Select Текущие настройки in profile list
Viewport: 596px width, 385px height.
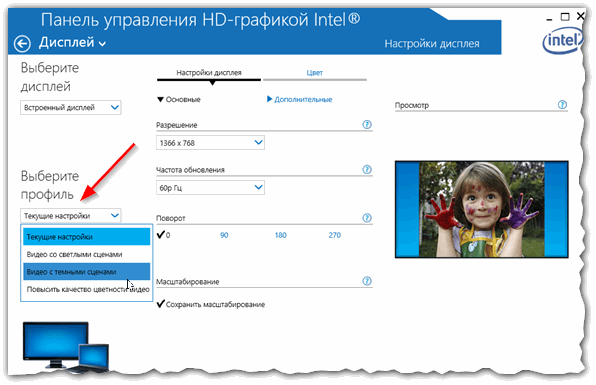87,237
